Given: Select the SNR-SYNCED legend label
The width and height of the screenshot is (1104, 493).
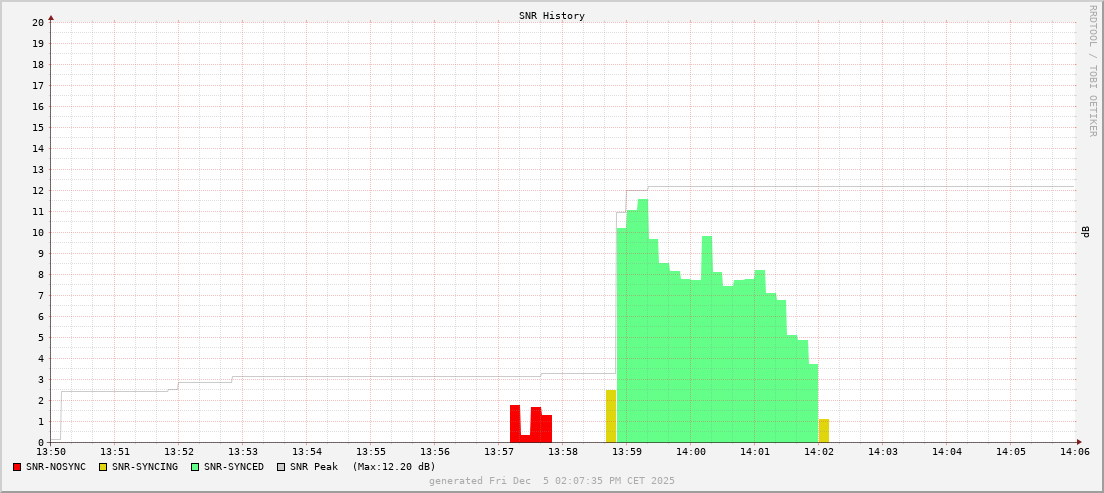Looking at the screenshot, I should (x=234, y=467).
